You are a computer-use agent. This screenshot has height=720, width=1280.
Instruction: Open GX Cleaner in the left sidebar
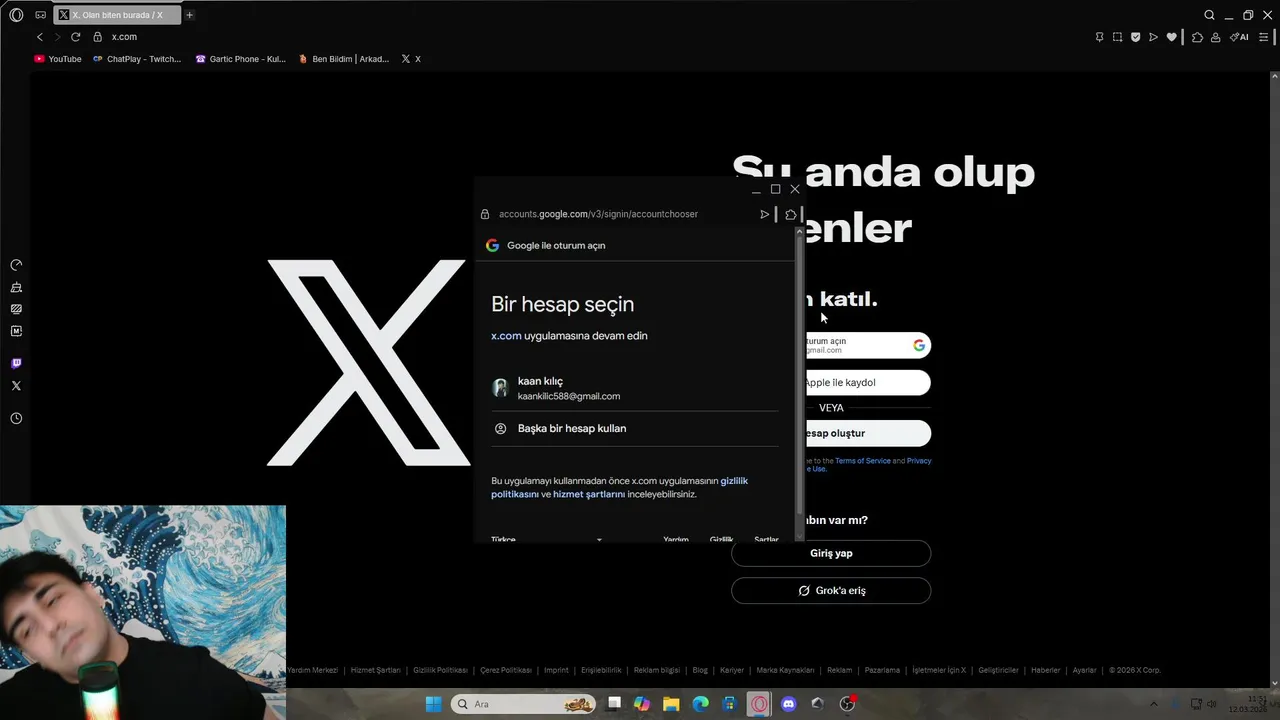(16, 287)
